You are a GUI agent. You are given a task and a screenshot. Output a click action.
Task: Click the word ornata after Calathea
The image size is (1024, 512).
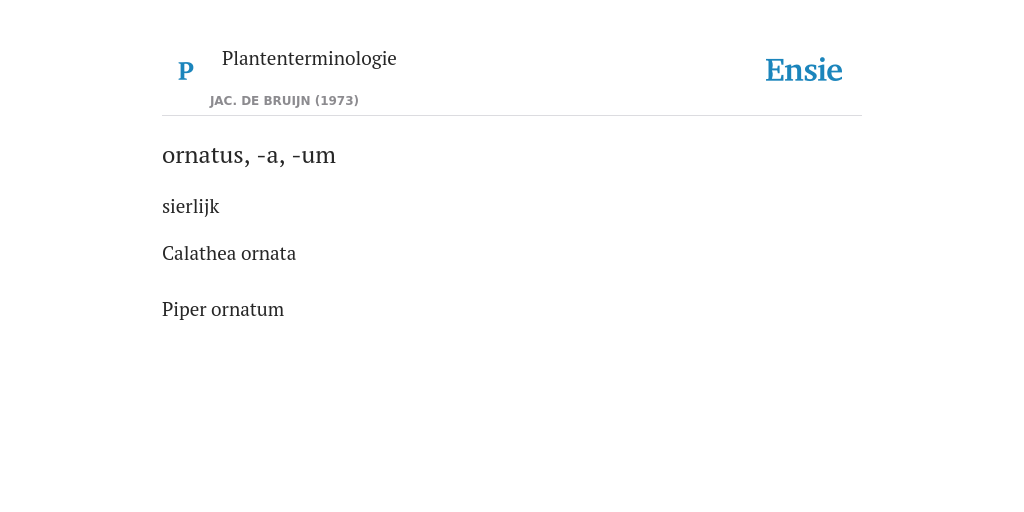(268, 254)
